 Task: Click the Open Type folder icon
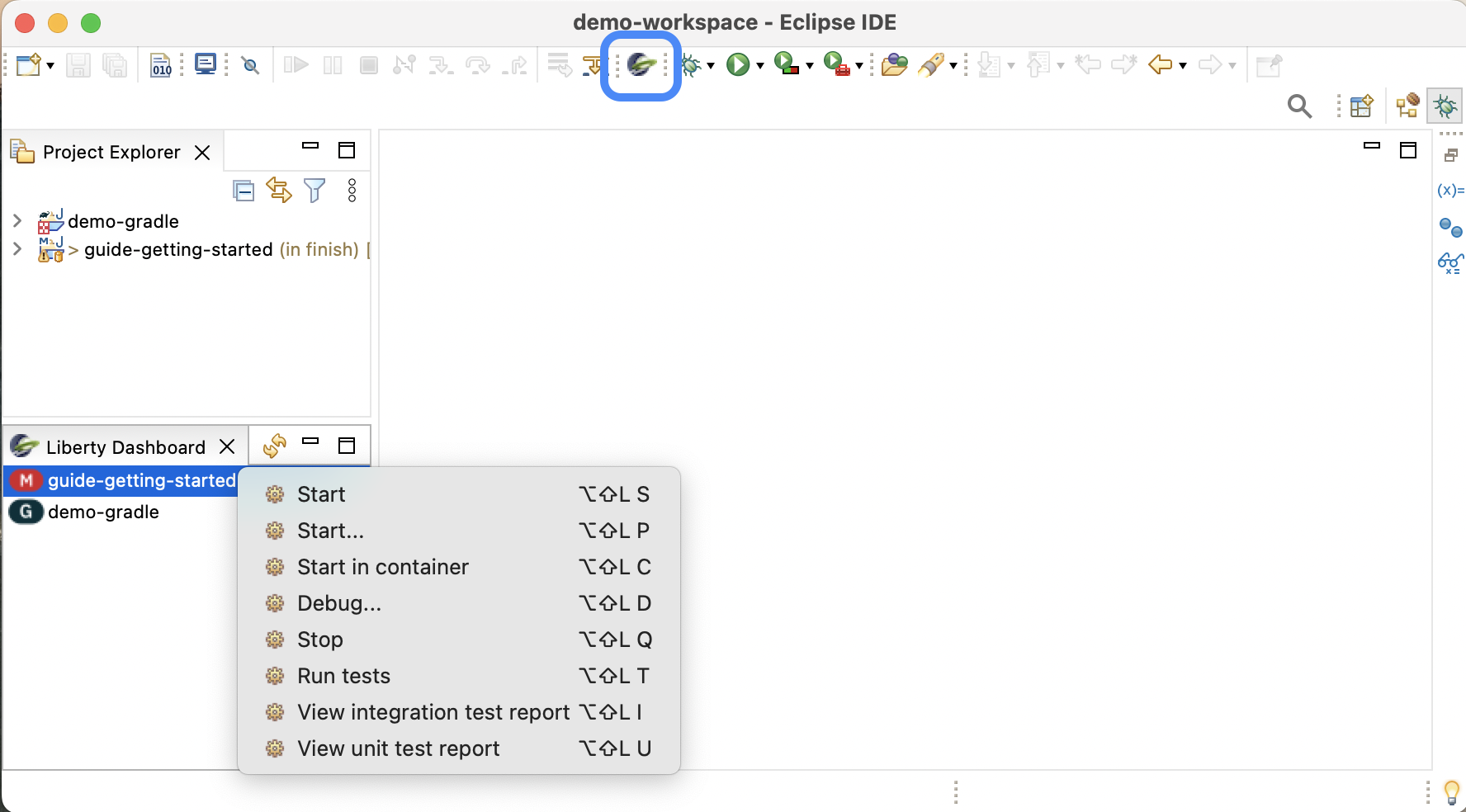tap(894, 64)
